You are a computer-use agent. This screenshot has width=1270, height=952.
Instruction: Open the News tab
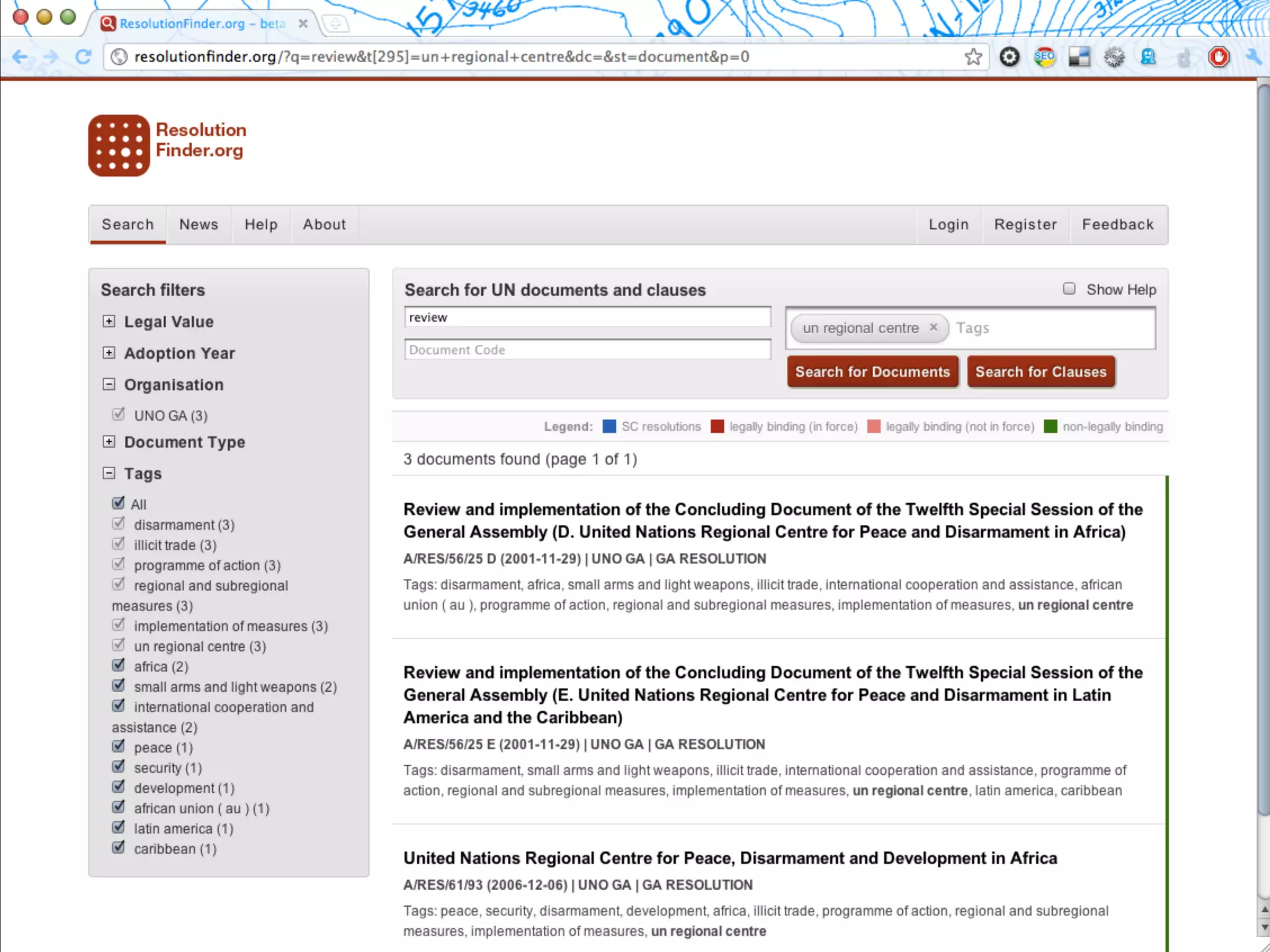[x=198, y=224]
